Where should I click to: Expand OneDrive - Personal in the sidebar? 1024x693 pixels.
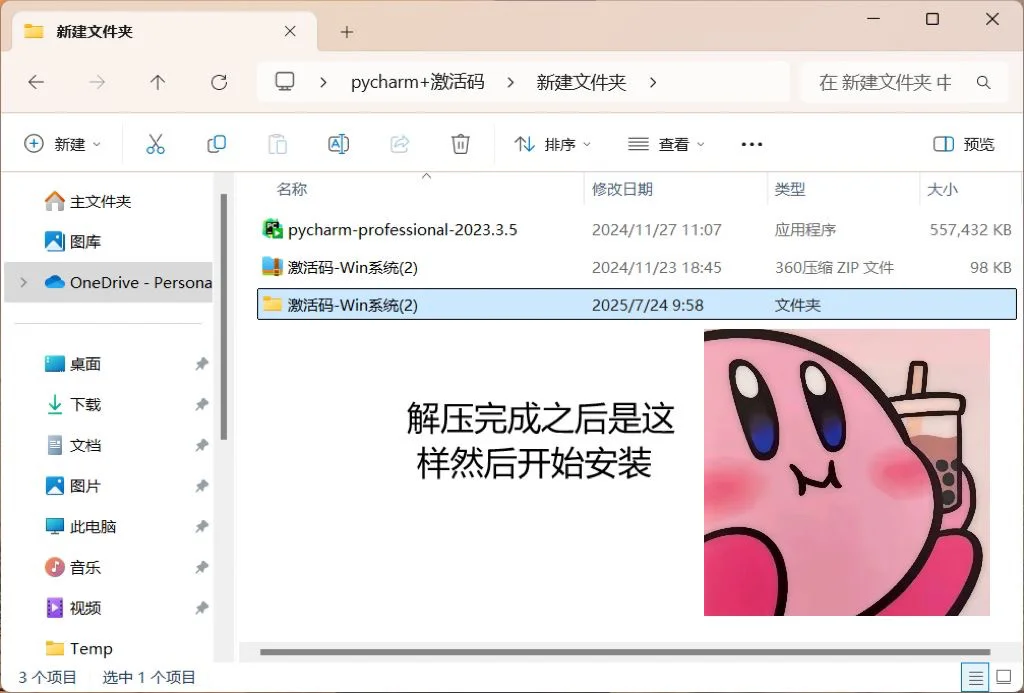point(22,282)
